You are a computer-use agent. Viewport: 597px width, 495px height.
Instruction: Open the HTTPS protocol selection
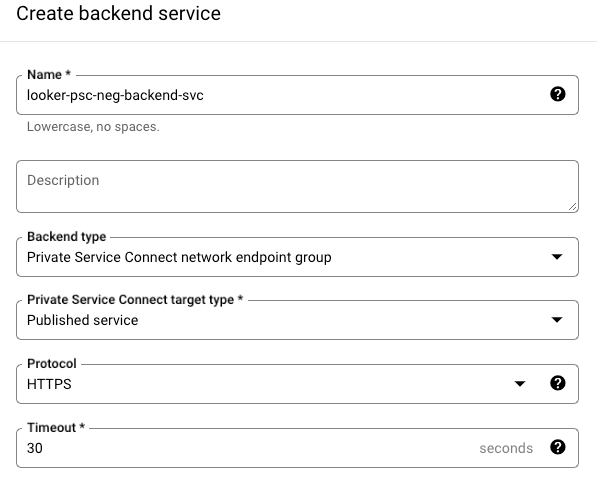[x=49, y=384]
